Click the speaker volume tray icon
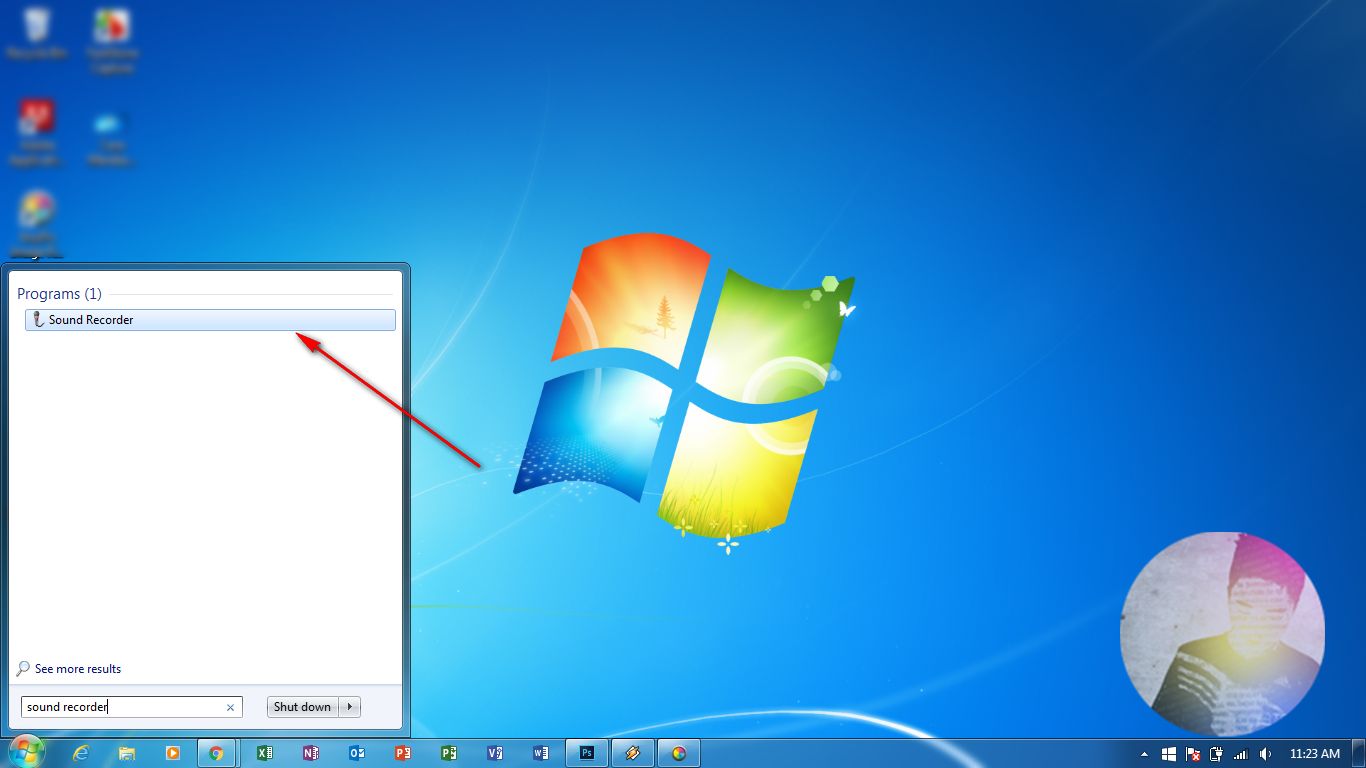1366x768 pixels. coord(1265,754)
